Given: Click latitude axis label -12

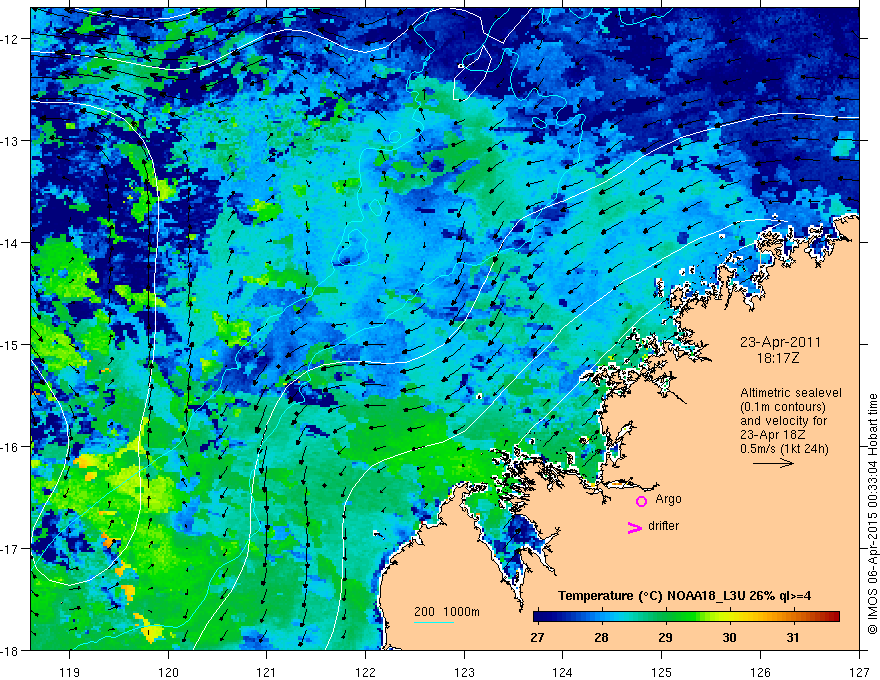Looking at the screenshot, I should tap(10, 39).
